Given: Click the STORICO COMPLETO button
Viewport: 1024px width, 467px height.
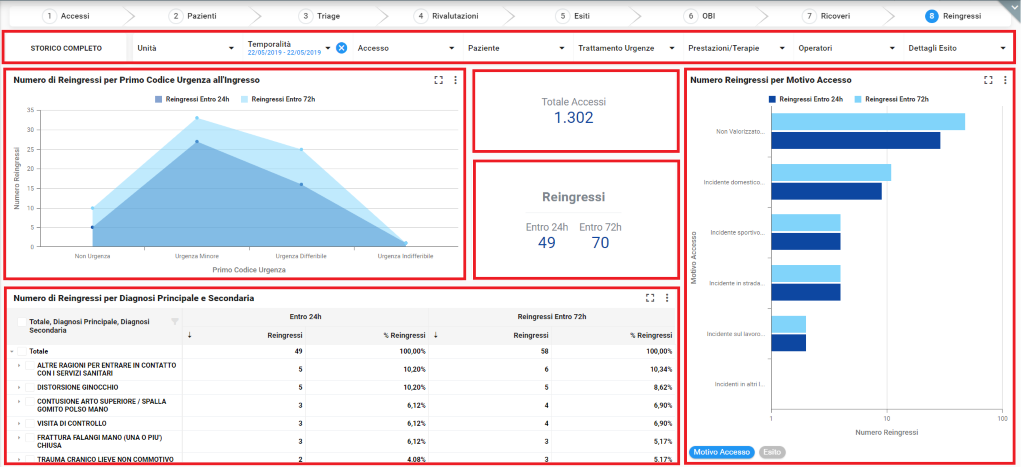Looking at the screenshot, I should (x=66, y=48).
